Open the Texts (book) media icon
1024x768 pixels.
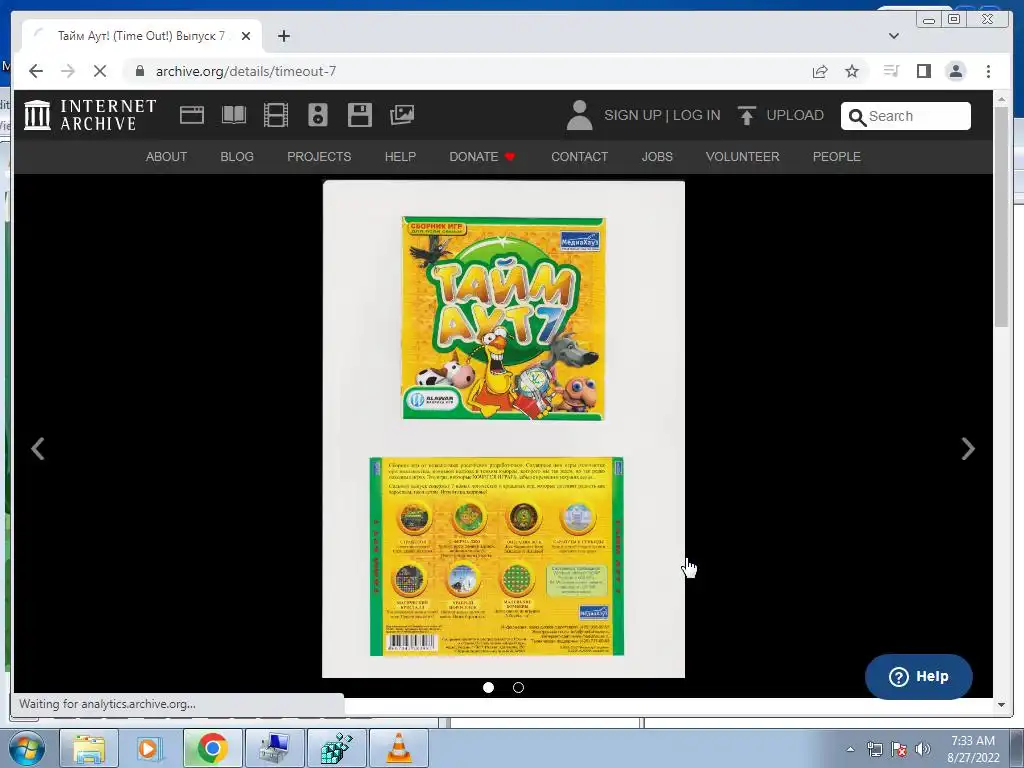point(234,116)
